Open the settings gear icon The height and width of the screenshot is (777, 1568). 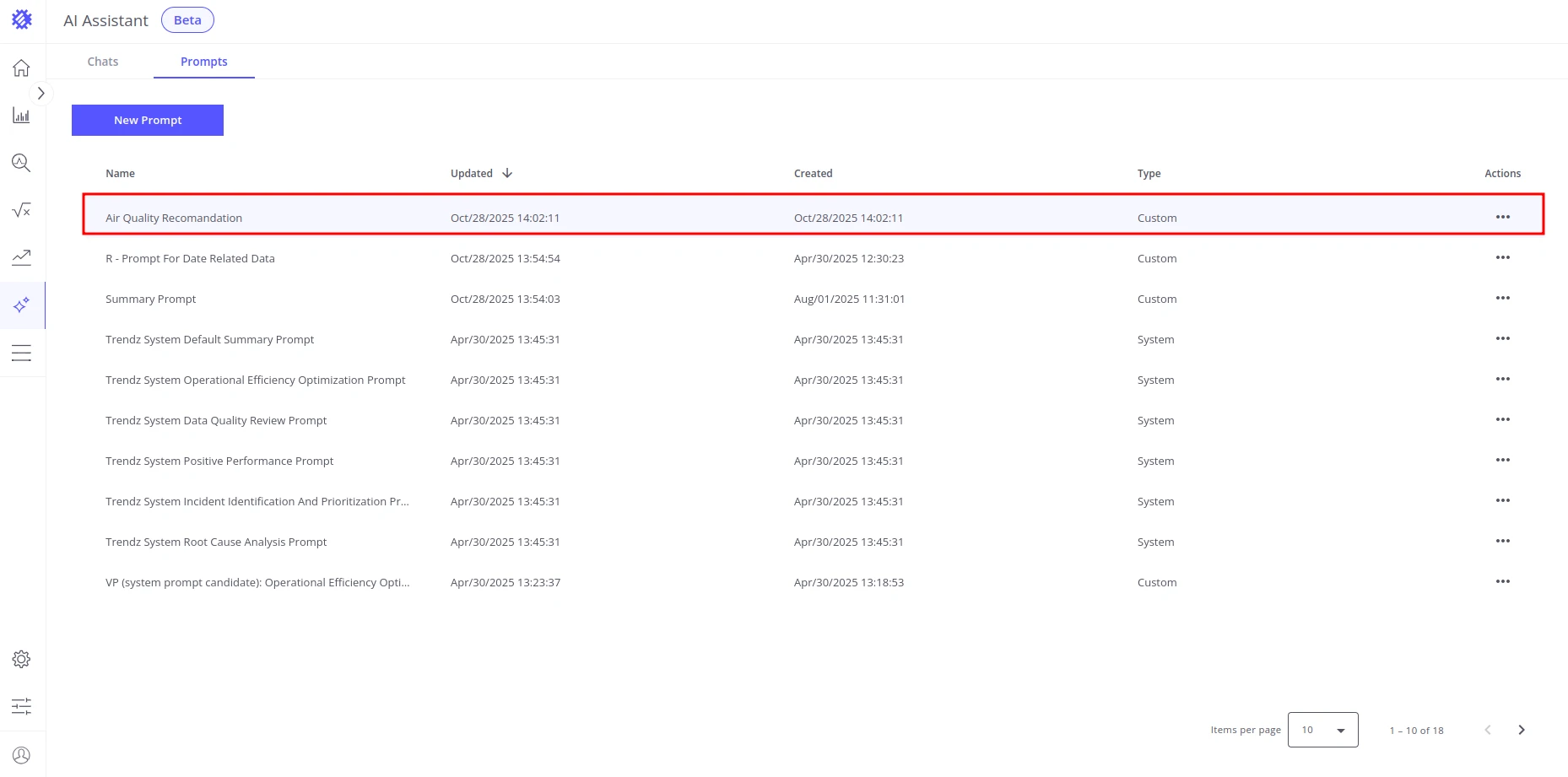(x=21, y=659)
